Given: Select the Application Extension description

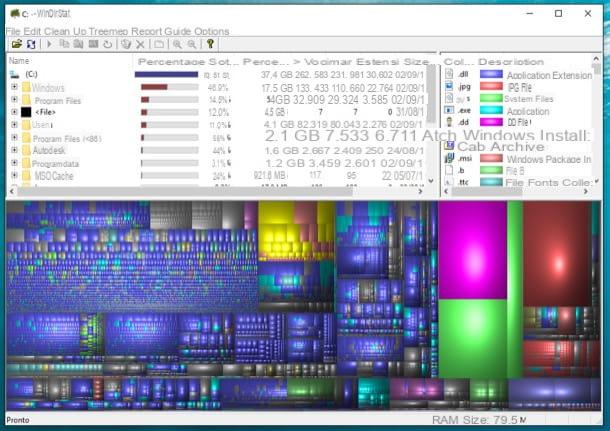Looking at the screenshot, I should point(549,75).
